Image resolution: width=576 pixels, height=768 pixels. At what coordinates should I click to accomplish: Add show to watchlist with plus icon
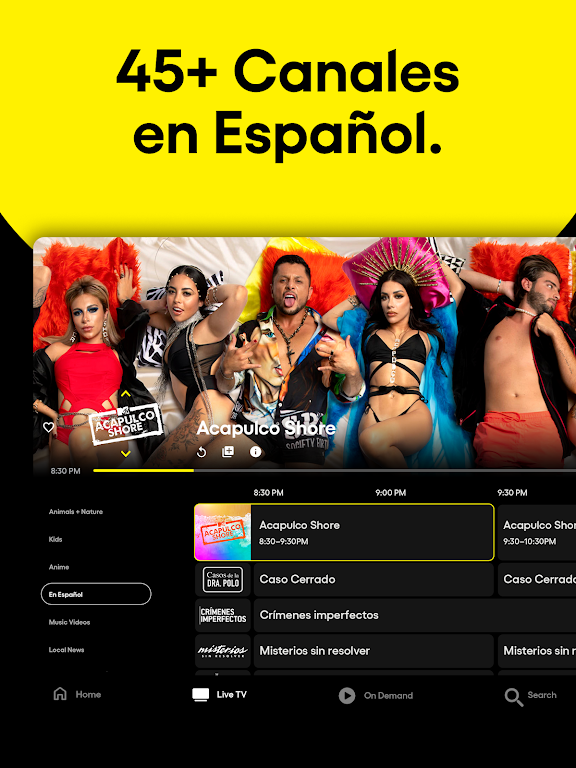point(228,452)
